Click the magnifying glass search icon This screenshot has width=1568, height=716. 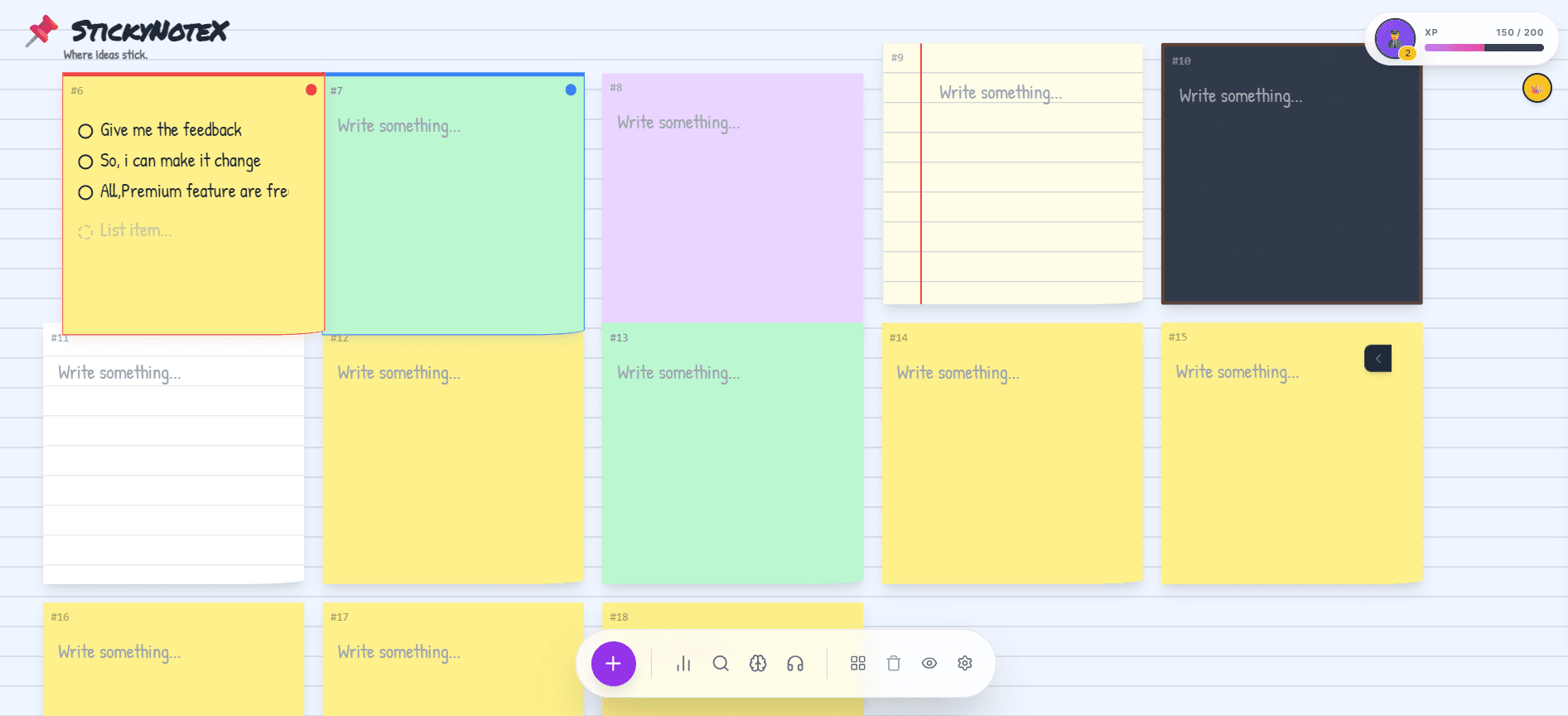(721, 664)
